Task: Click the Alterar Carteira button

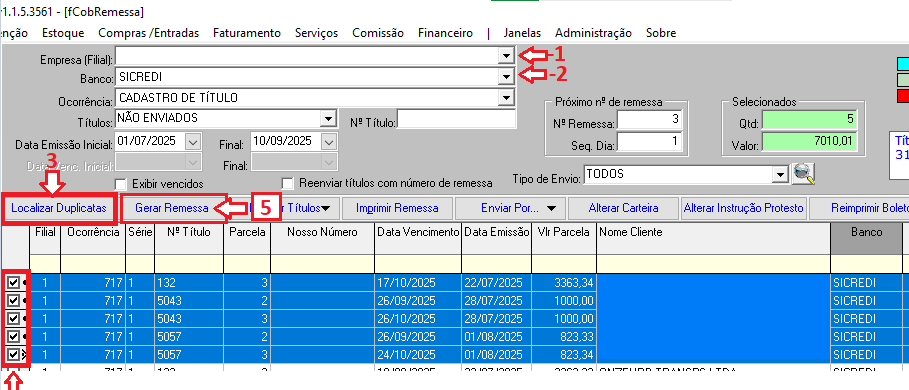Action: point(623,208)
